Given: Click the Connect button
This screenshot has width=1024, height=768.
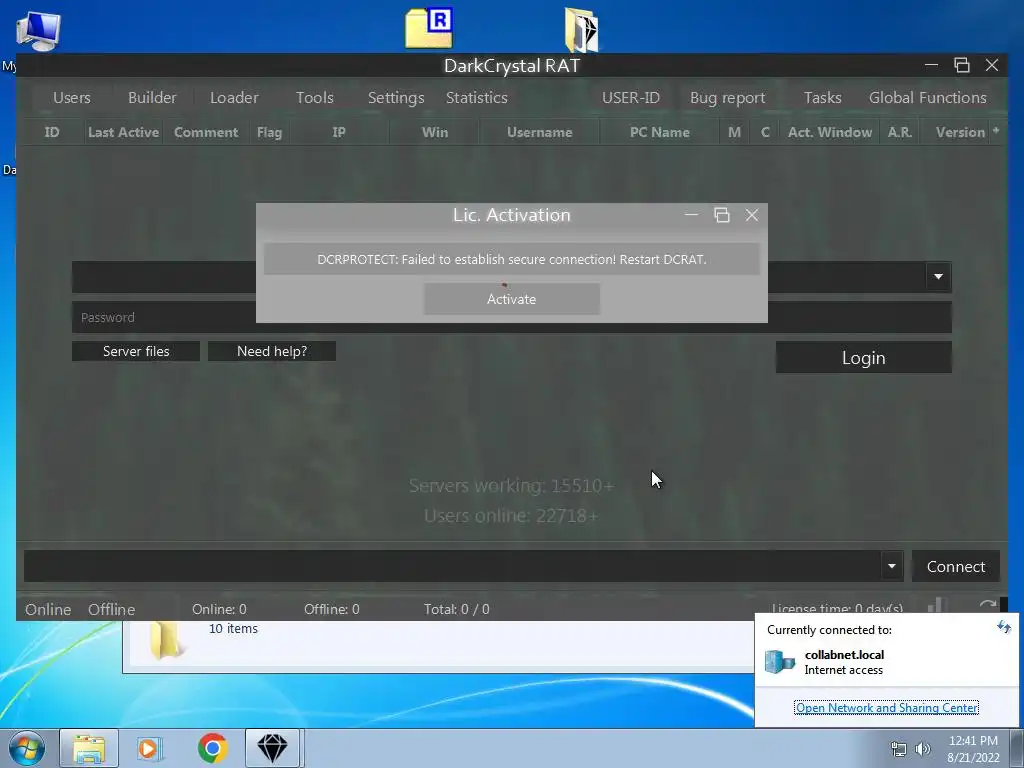Looking at the screenshot, I should 955,566.
